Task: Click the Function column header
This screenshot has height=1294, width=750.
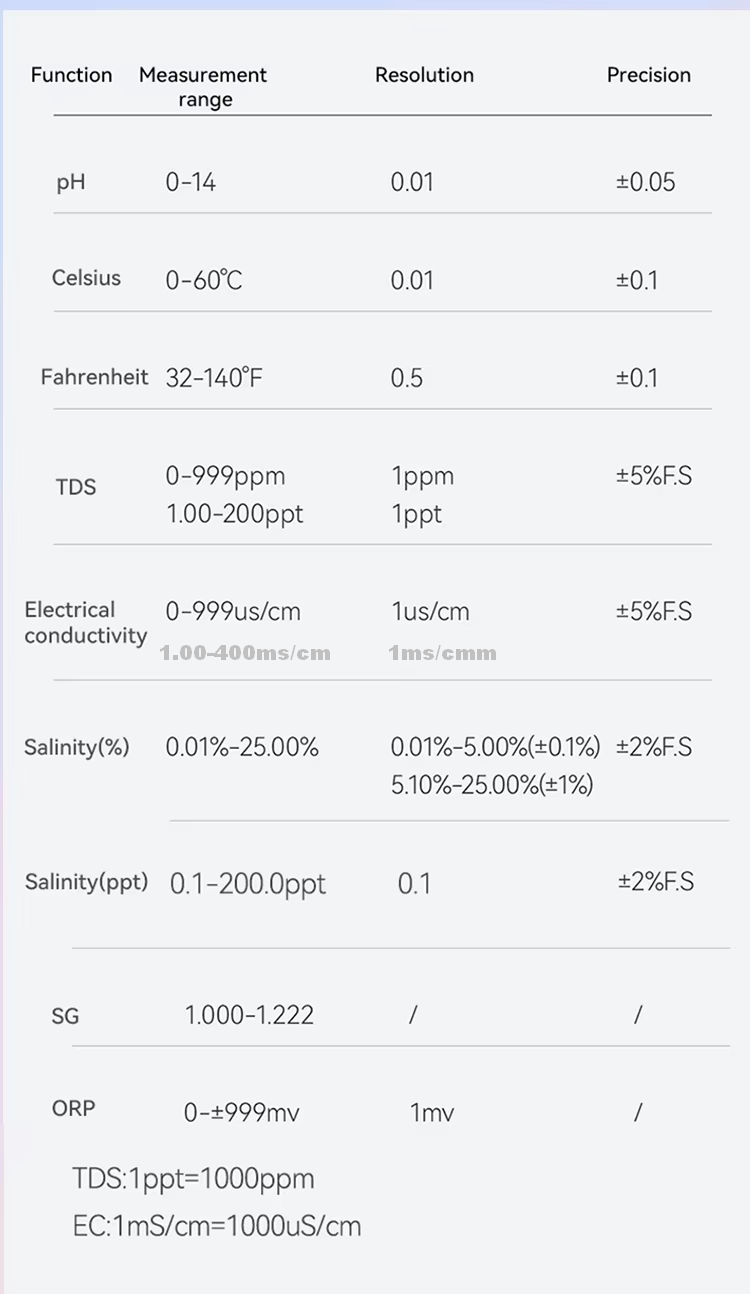Action: [71, 75]
